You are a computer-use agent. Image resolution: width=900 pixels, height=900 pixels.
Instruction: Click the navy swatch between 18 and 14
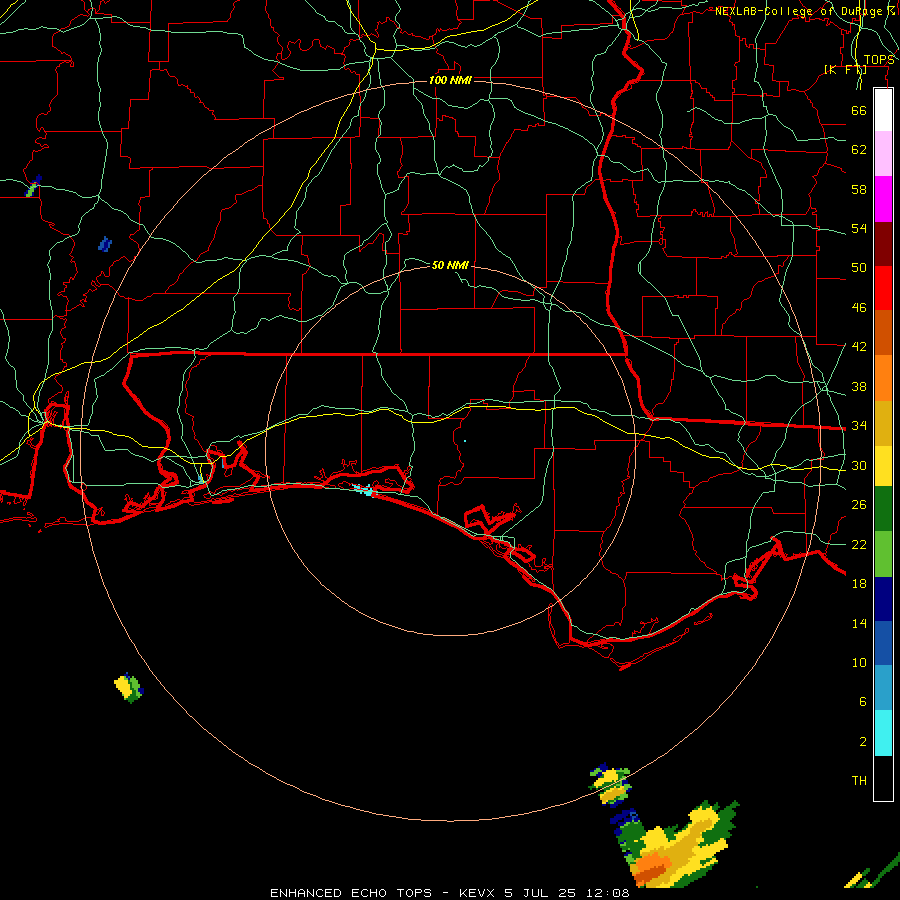point(883,599)
